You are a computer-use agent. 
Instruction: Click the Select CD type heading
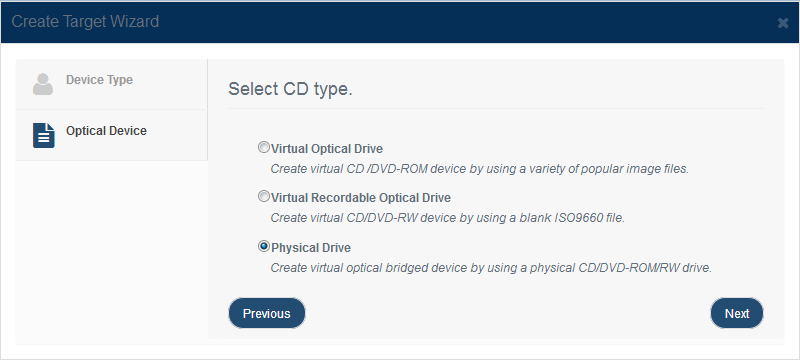[x=290, y=89]
